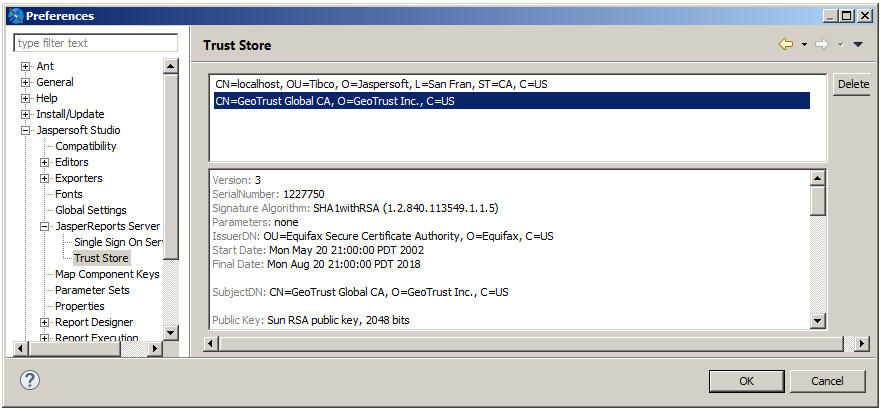Expand the Report Designer tree node
This screenshot has width=881, height=411.
click(x=44, y=323)
